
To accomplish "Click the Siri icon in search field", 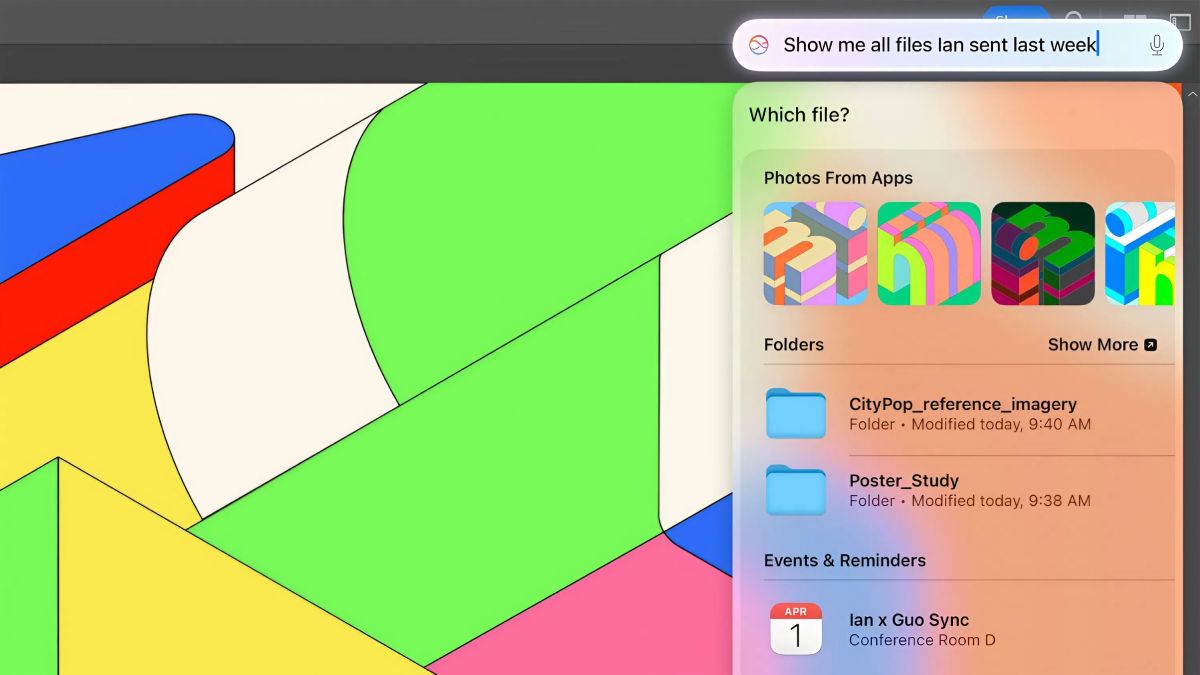I will (x=759, y=45).
